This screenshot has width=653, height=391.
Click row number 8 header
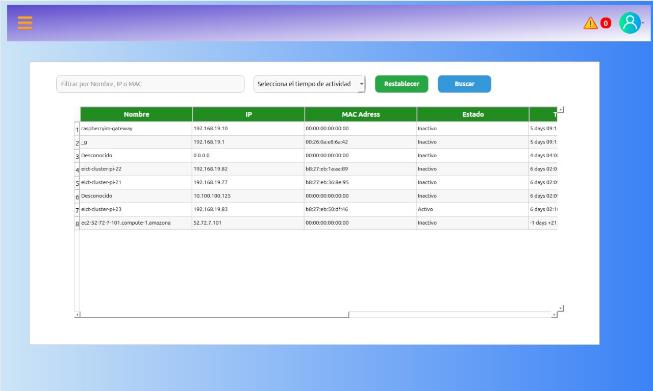pos(77,223)
